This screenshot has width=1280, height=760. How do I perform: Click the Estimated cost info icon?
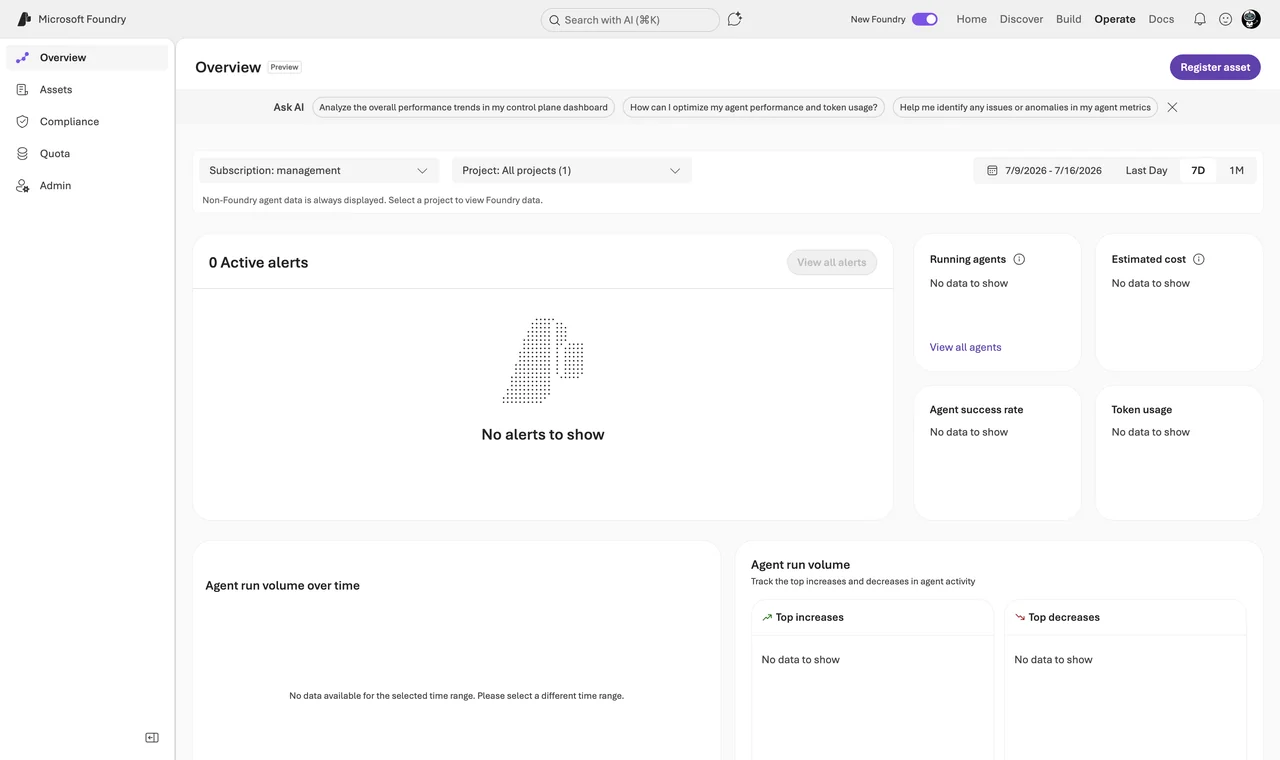[1199, 259]
